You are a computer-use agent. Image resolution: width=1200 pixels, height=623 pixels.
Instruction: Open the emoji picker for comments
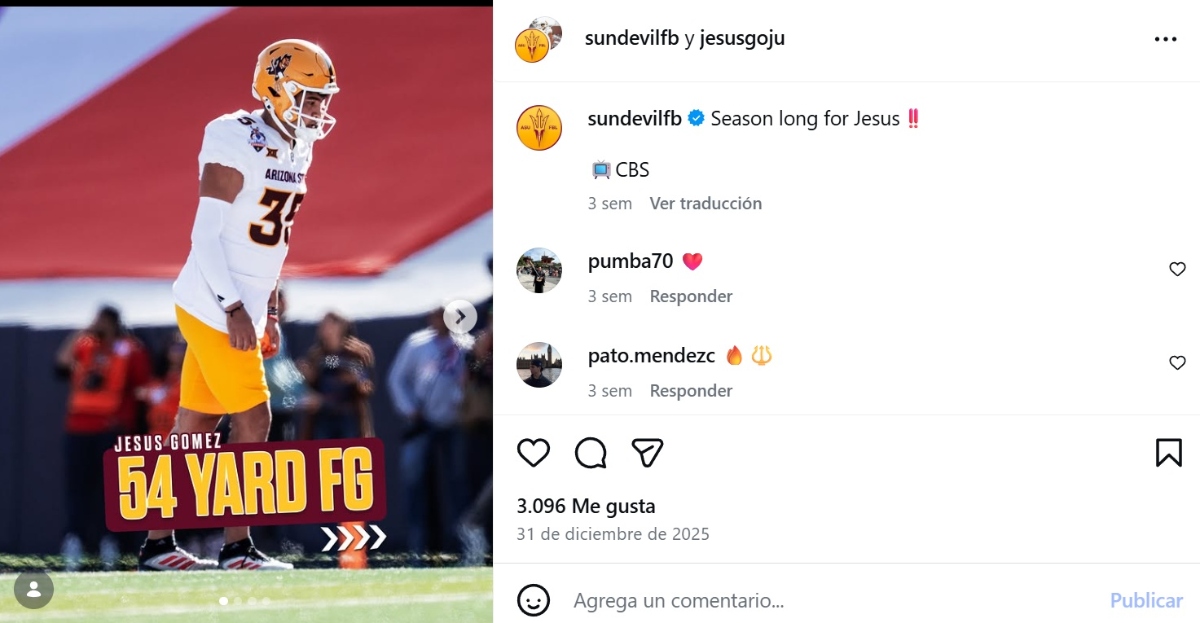(534, 600)
